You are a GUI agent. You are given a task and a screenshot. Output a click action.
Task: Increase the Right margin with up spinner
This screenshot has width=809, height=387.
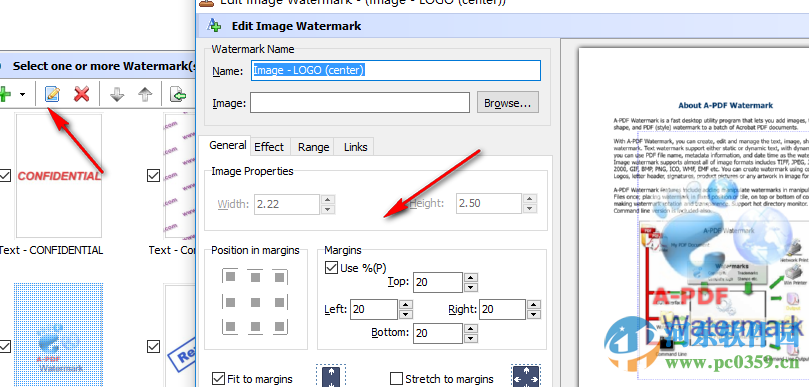pyautogui.click(x=534, y=304)
